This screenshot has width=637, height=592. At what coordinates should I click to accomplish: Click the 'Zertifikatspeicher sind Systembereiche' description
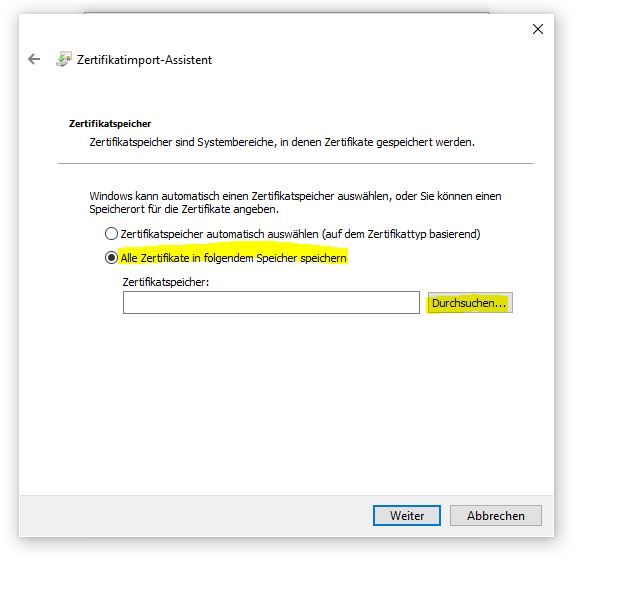(x=281, y=142)
